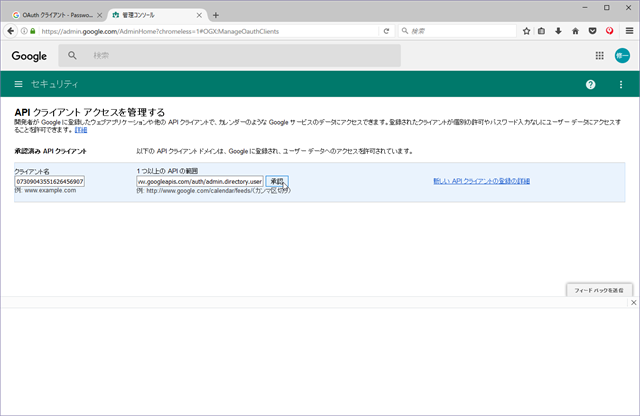
Task: Open a new browser tab
Action: click(x=216, y=15)
